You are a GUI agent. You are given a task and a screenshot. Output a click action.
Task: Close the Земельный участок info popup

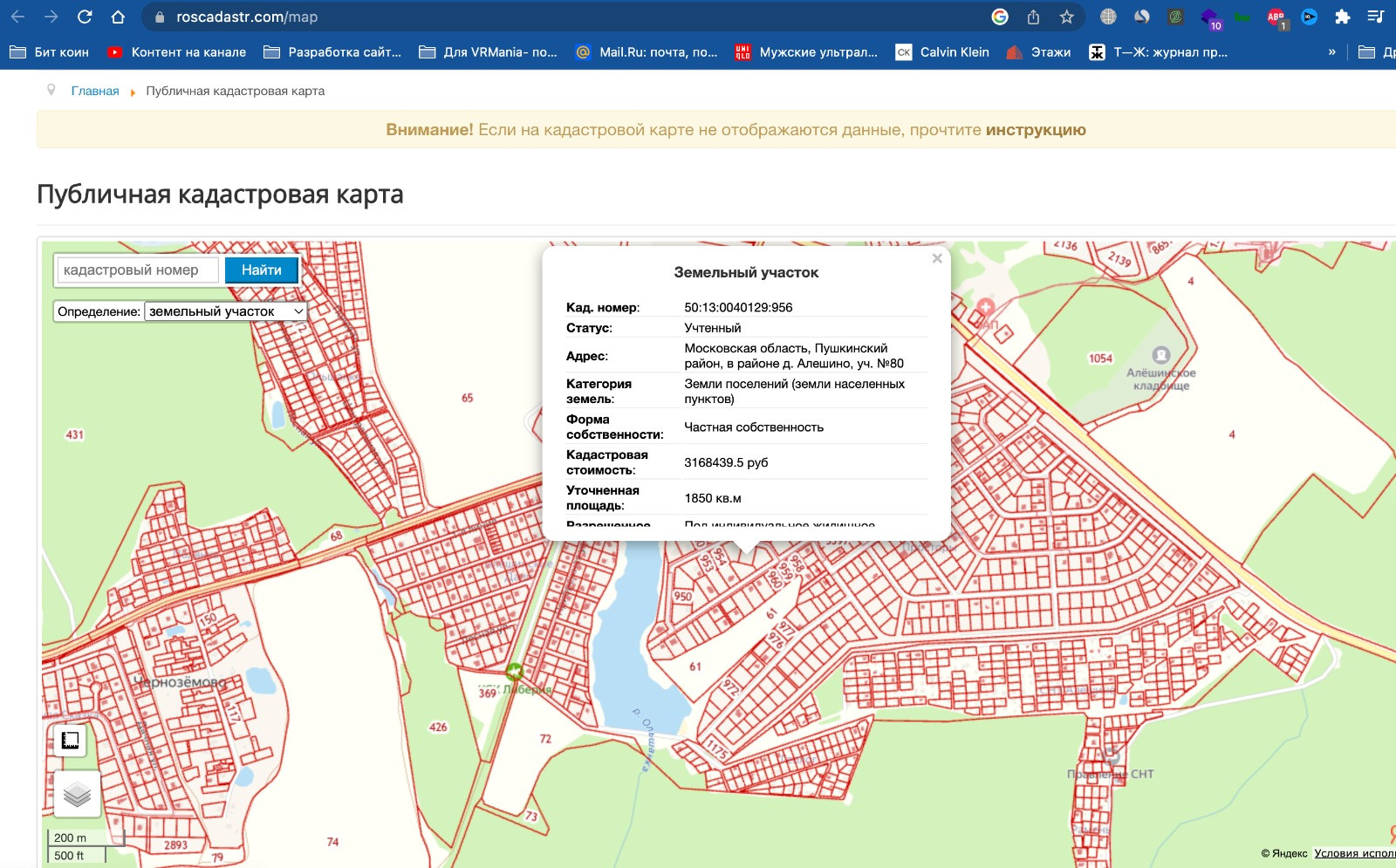click(x=937, y=258)
